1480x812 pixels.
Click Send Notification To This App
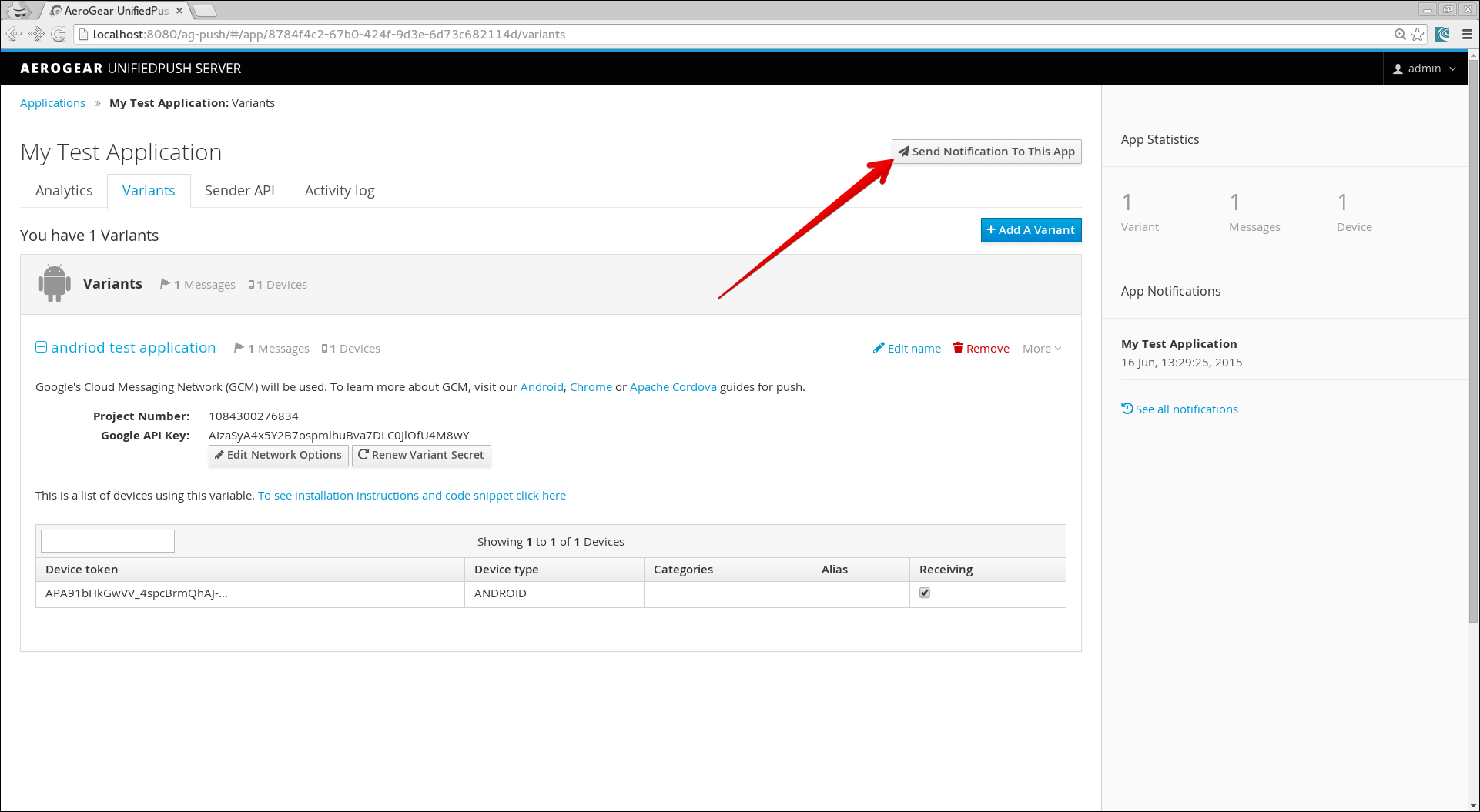click(x=986, y=152)
